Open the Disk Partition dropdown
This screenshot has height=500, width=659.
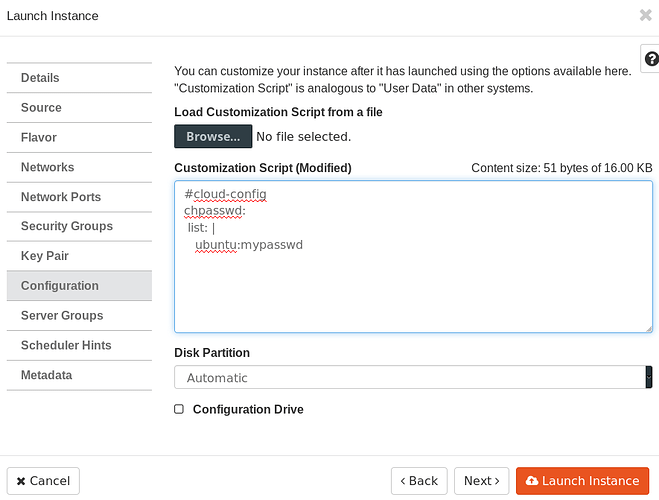[x=412, y=377]
